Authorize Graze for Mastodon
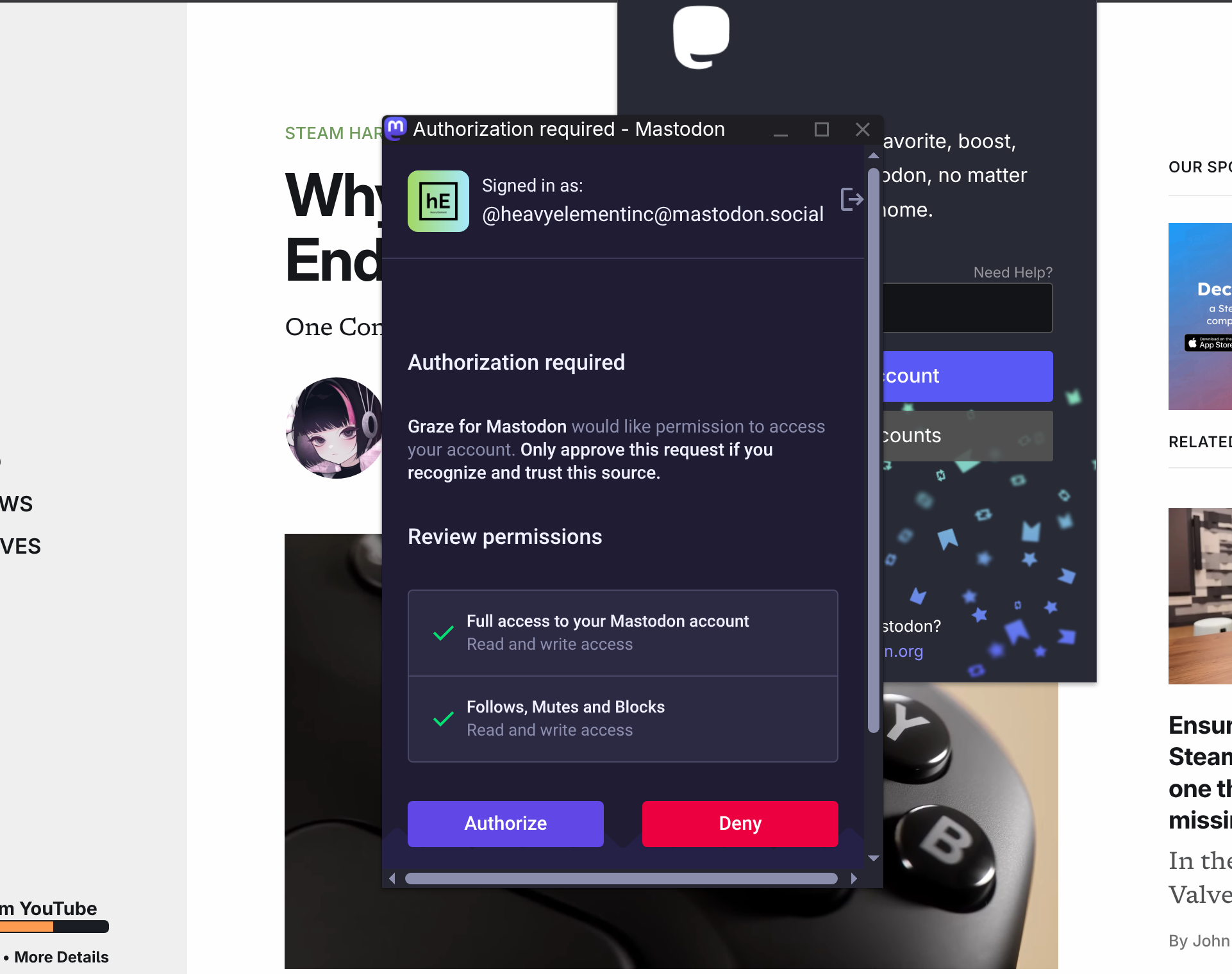This screenshot has width=1232, height=974. 506,824
